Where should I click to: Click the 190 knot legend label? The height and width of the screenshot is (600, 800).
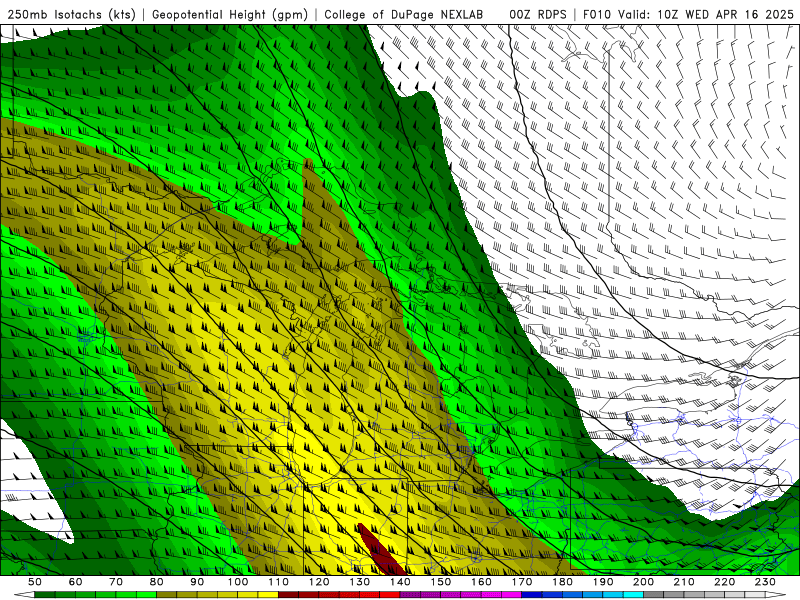pyautogui.click(x=603, y=582)
